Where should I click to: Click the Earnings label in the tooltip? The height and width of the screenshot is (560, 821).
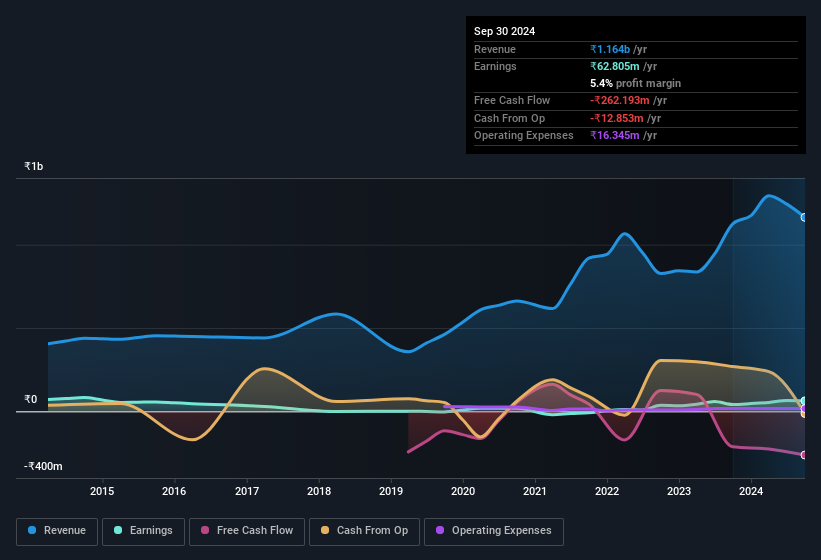(x=495, y=66)
